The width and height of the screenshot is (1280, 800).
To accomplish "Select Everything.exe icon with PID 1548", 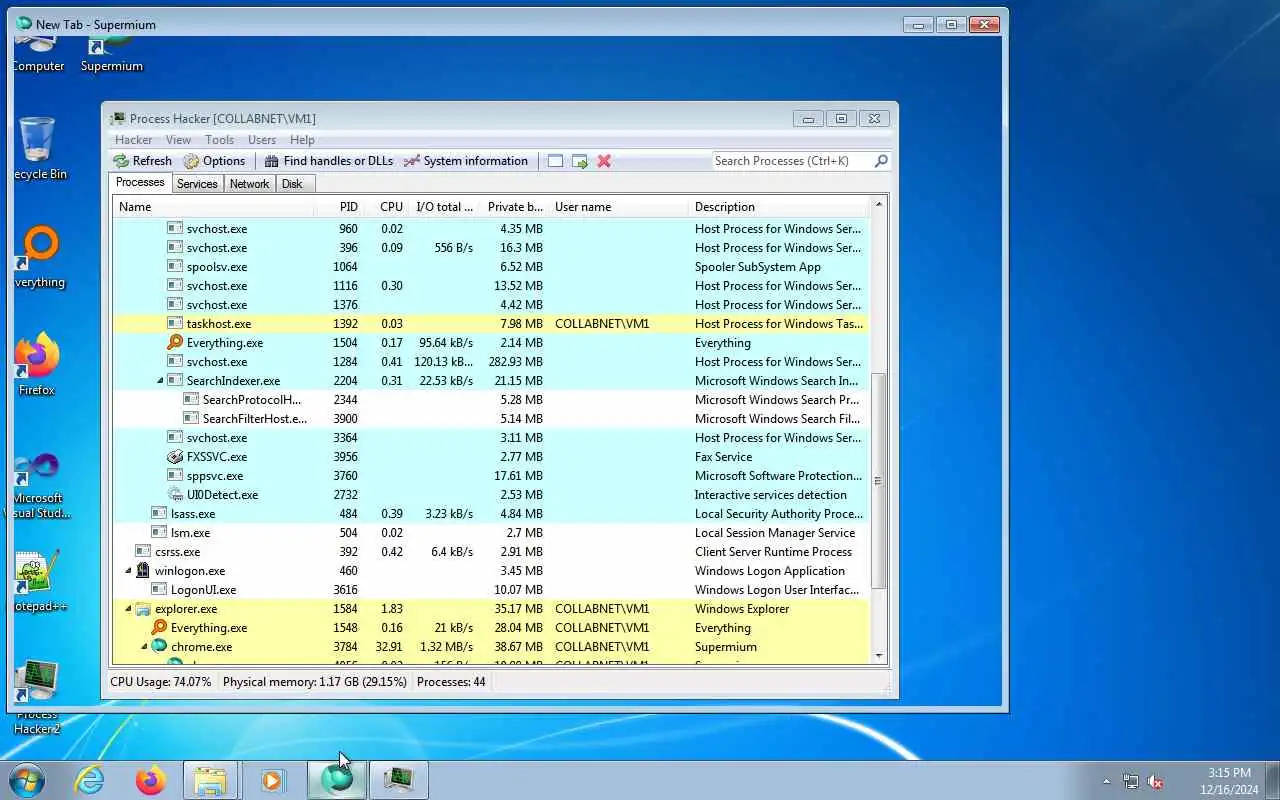I will click(x=159, y=628).
